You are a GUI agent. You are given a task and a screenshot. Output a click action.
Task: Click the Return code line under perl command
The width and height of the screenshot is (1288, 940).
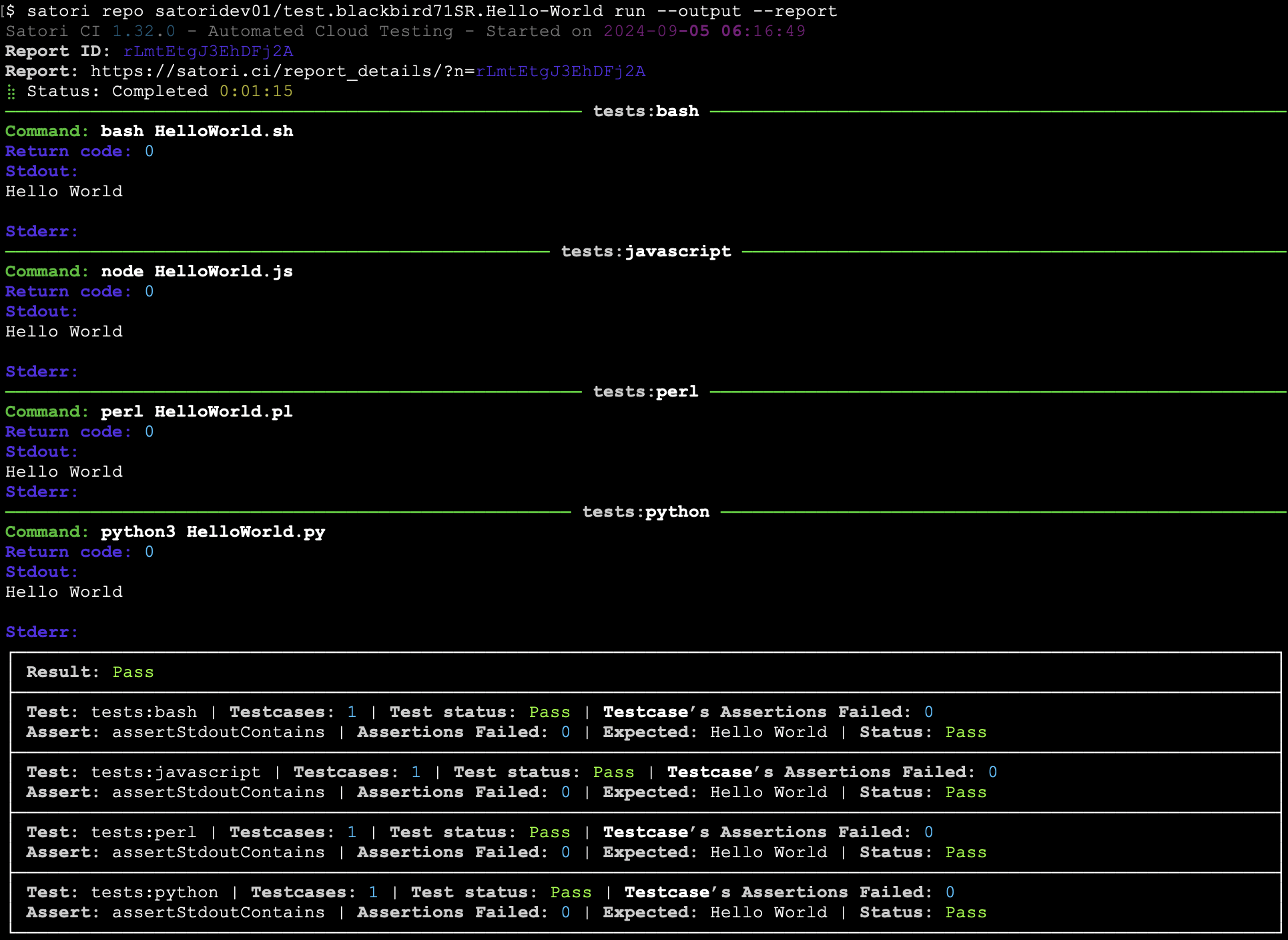(79, 432)
